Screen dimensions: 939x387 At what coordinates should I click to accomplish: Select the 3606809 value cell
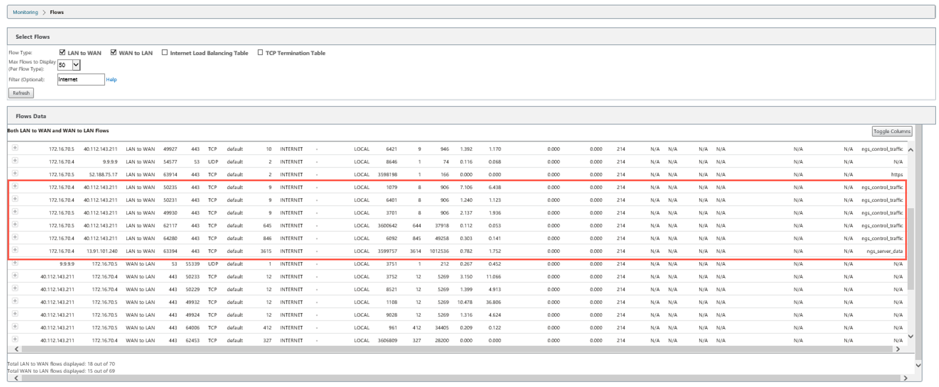pyautogui.click(x=386, y=340)
